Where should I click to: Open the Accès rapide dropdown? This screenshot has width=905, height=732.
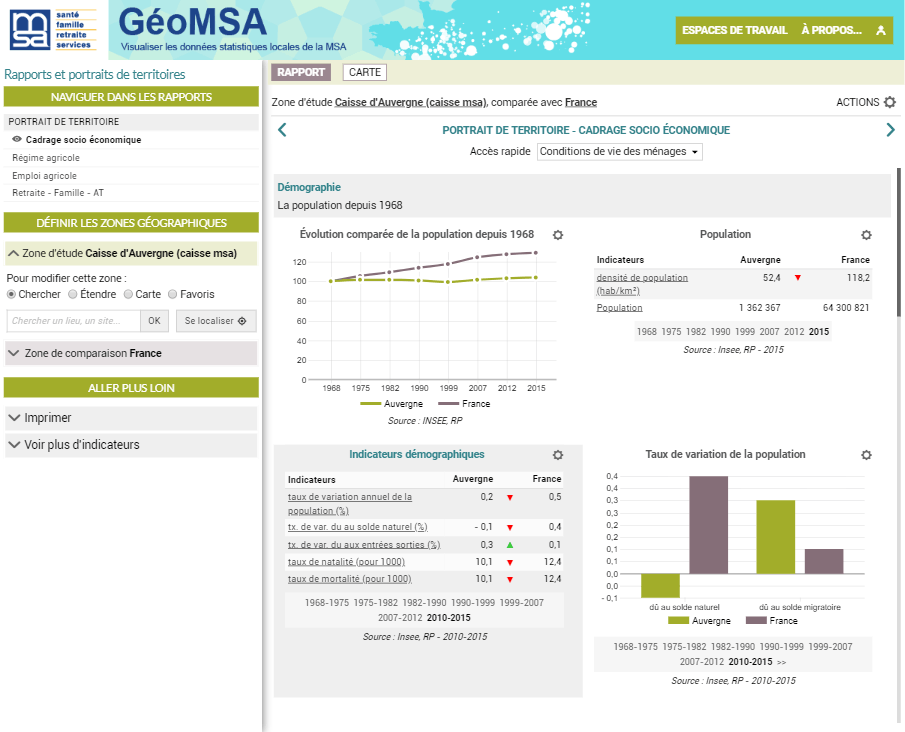coord(619,152)
